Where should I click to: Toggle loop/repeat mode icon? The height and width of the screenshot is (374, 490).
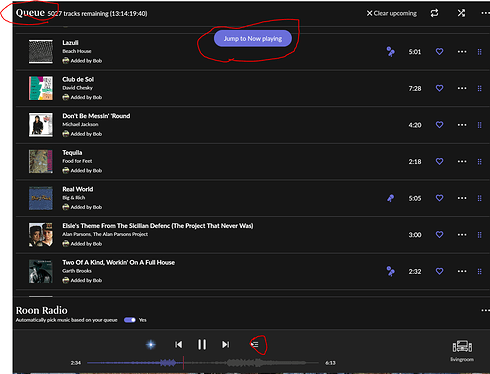point(434,13)
